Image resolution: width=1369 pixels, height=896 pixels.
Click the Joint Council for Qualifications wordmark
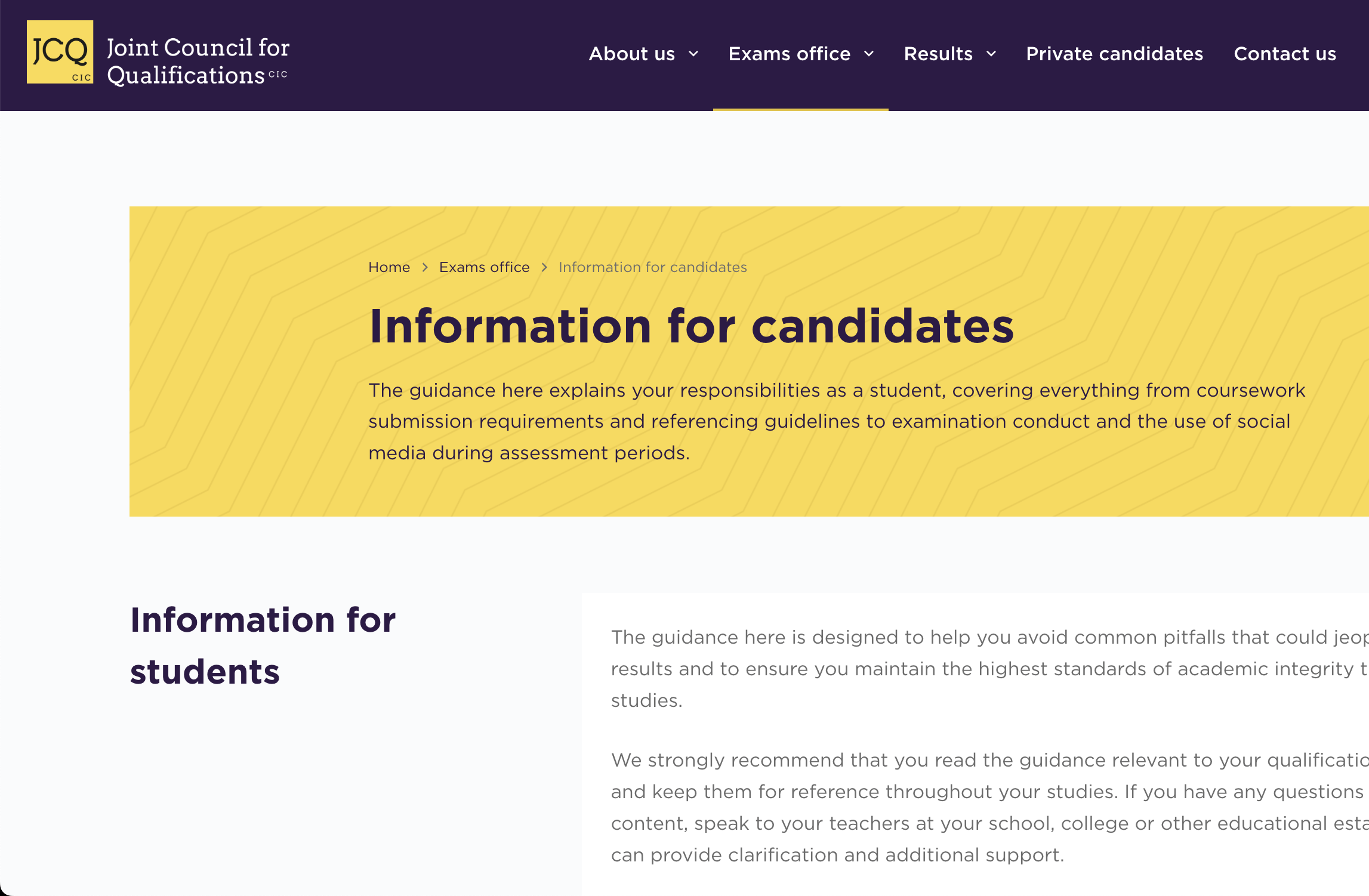point(198,61)
